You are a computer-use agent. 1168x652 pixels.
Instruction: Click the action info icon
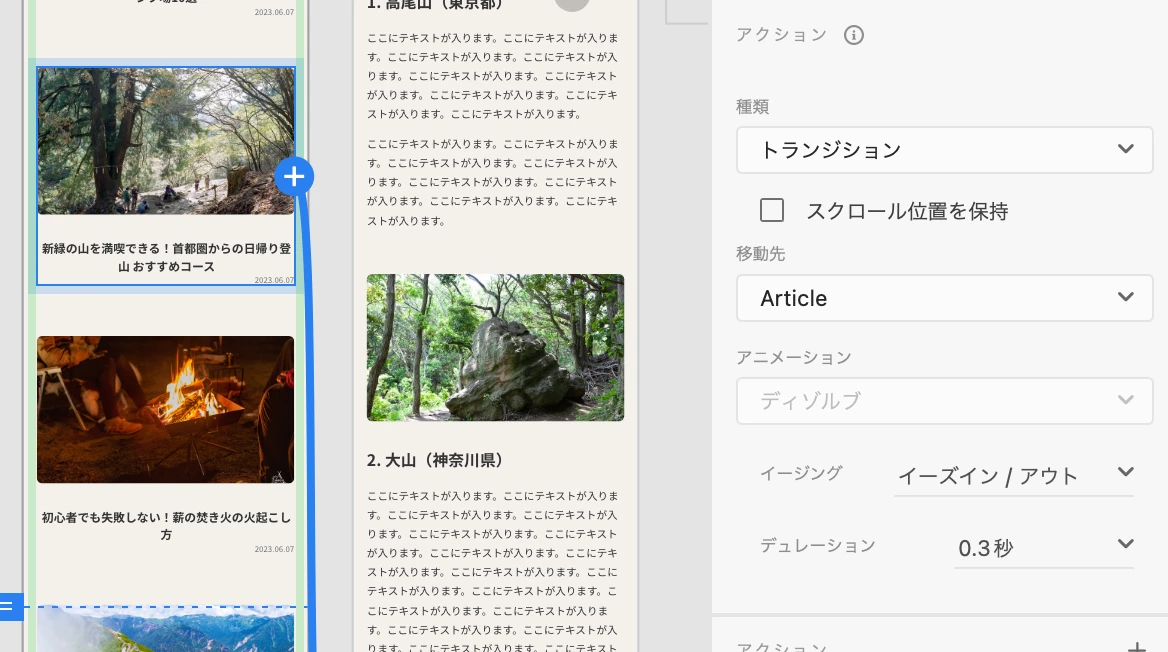click(854, 35)
